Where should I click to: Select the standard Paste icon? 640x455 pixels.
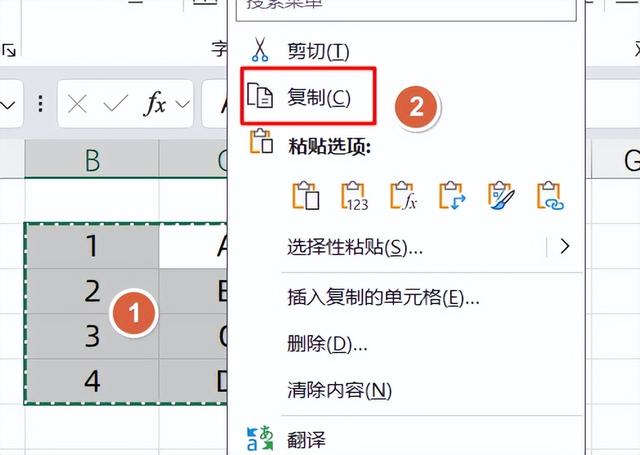(306, 196)
